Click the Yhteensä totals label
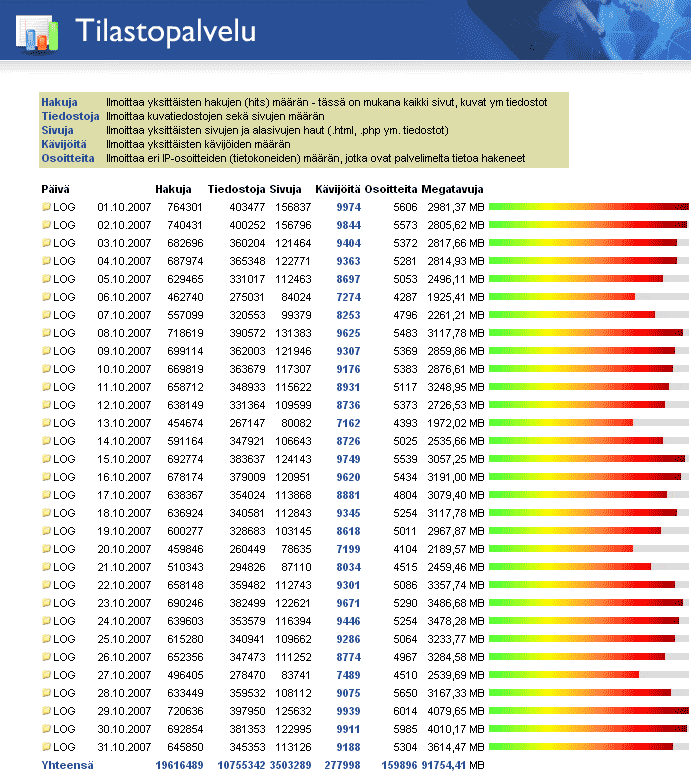 coord(67,765)
